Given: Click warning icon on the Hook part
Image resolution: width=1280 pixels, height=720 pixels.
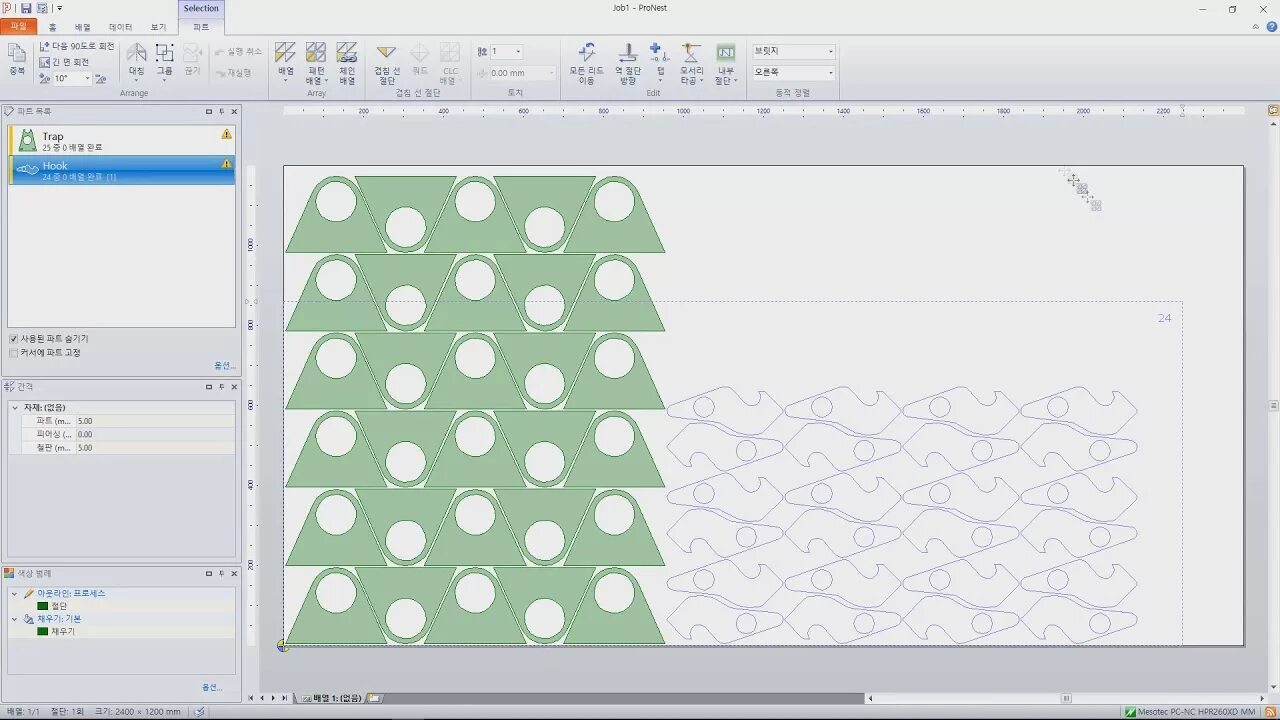Looking at the screenshot, I should coord(226,164).
